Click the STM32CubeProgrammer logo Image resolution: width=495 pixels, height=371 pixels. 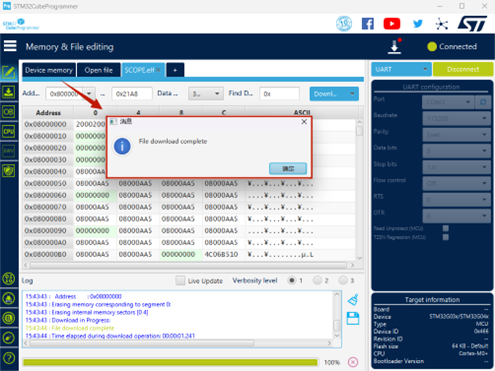click(21, 24)
